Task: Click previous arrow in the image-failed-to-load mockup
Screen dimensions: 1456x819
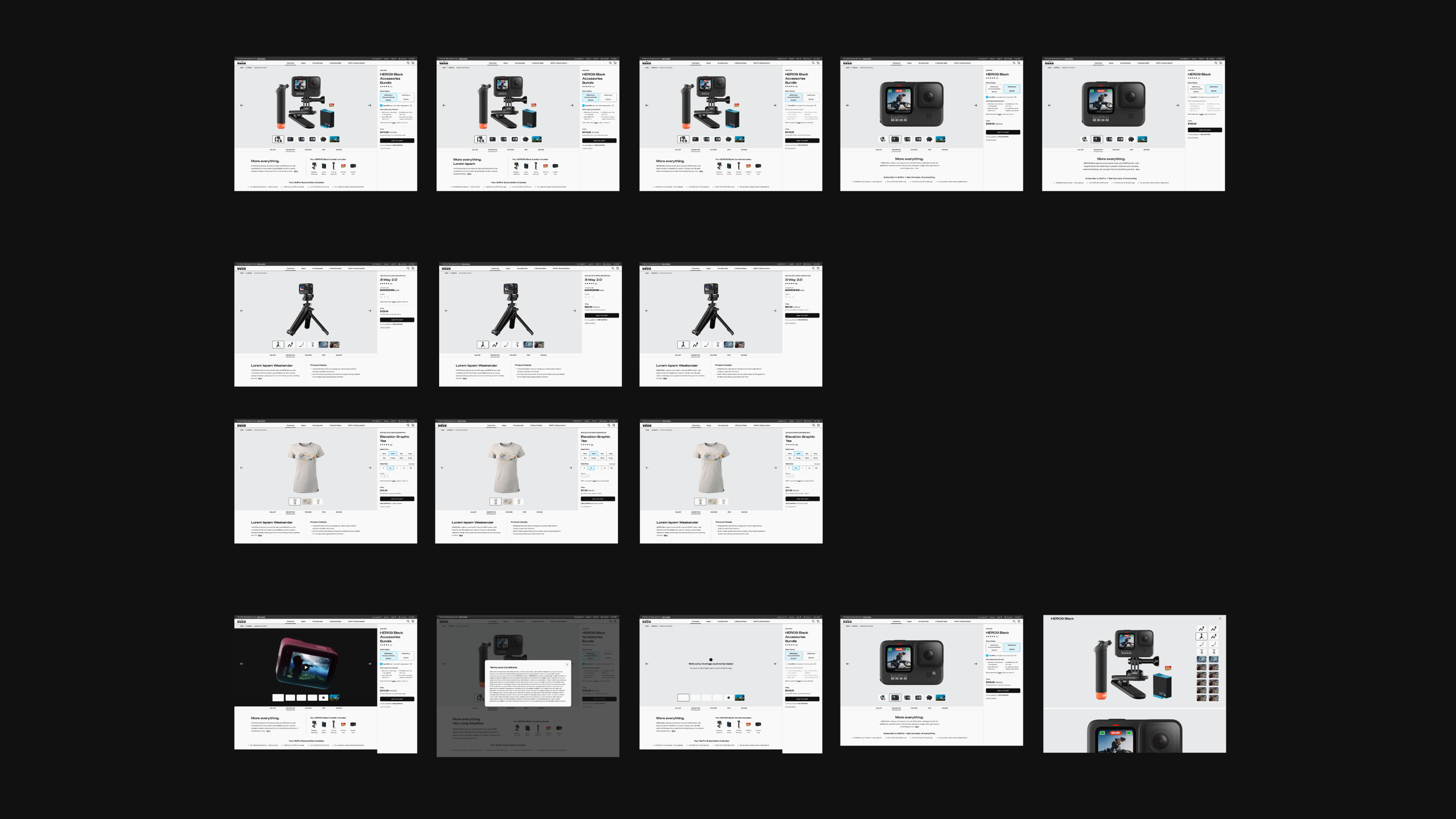Action: click(x=647, y=663)
